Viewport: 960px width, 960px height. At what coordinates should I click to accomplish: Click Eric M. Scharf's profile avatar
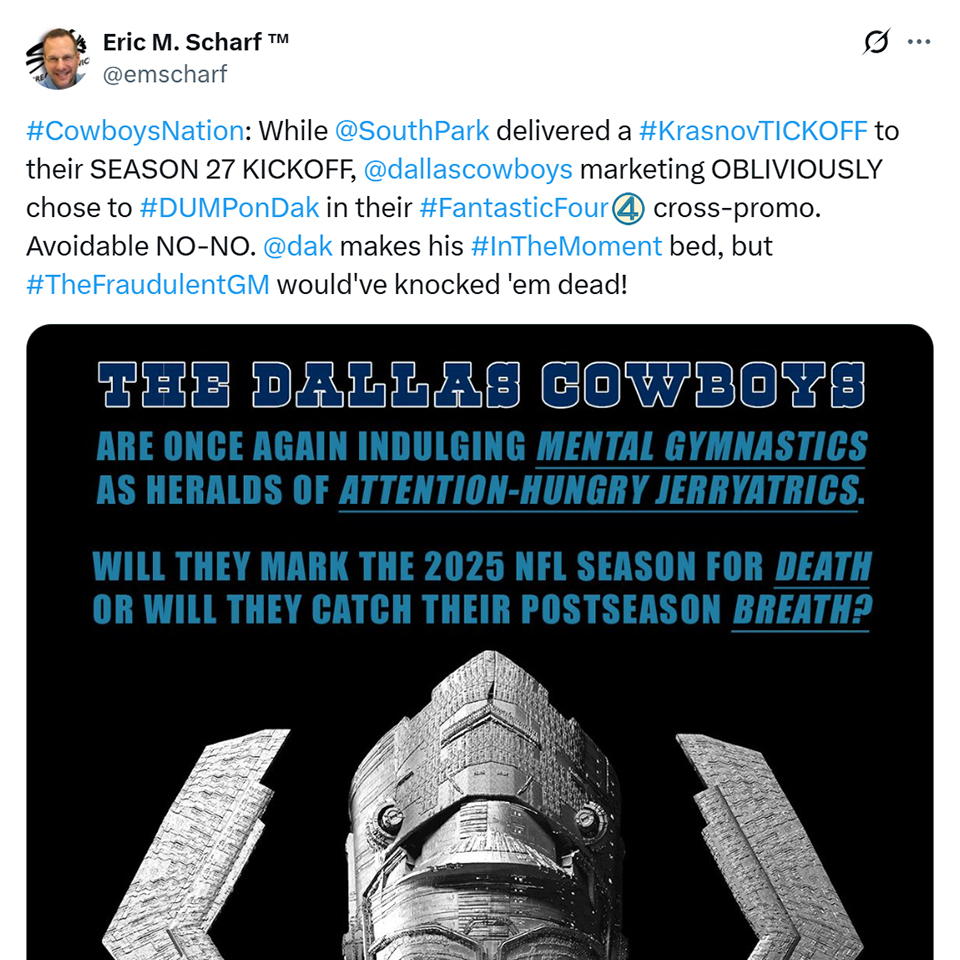pyautogui.click(x=54, y=58)
